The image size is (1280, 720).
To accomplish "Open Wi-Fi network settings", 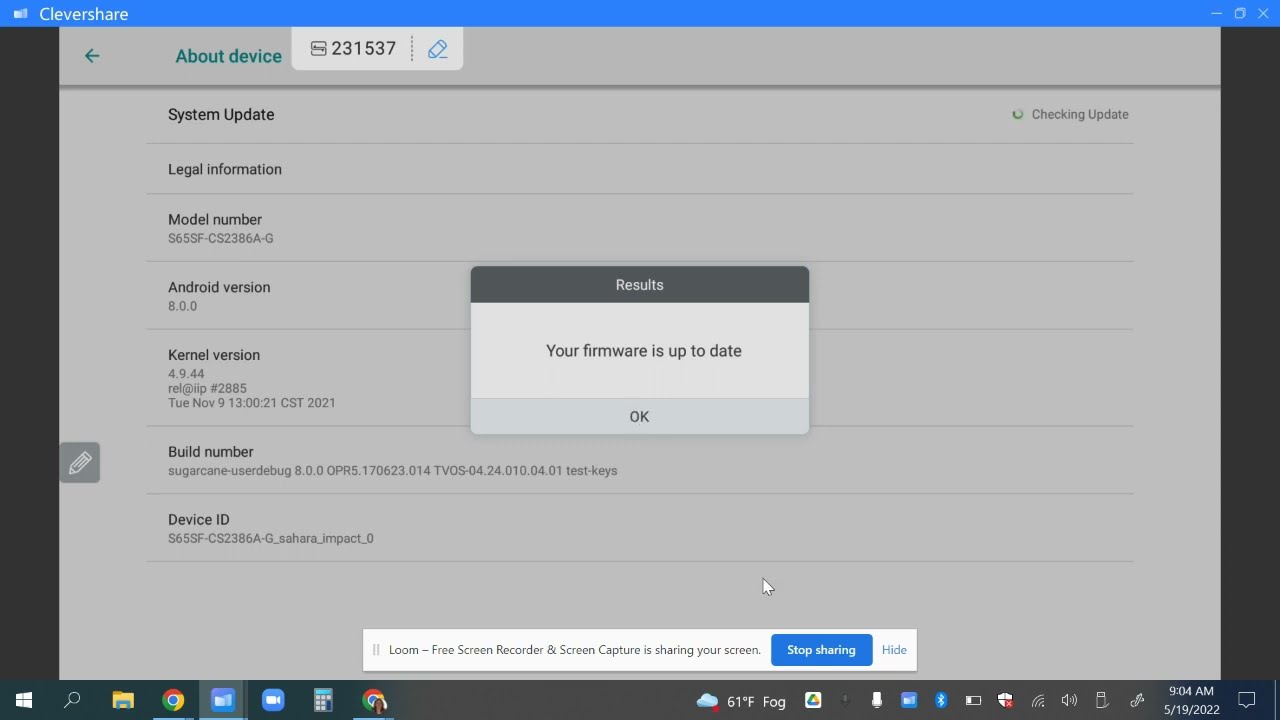I will (1038, 701).
